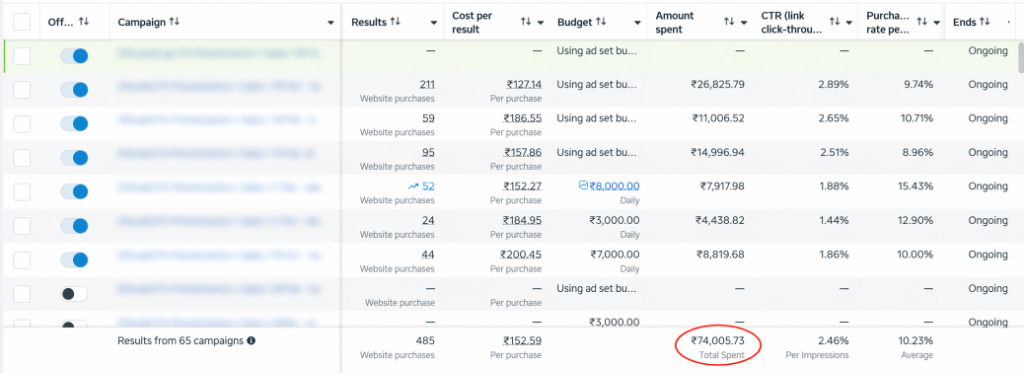Open Results column dropdown arrow
Viewport: 1024px width, 373px height.
click(x=434, y=23)
